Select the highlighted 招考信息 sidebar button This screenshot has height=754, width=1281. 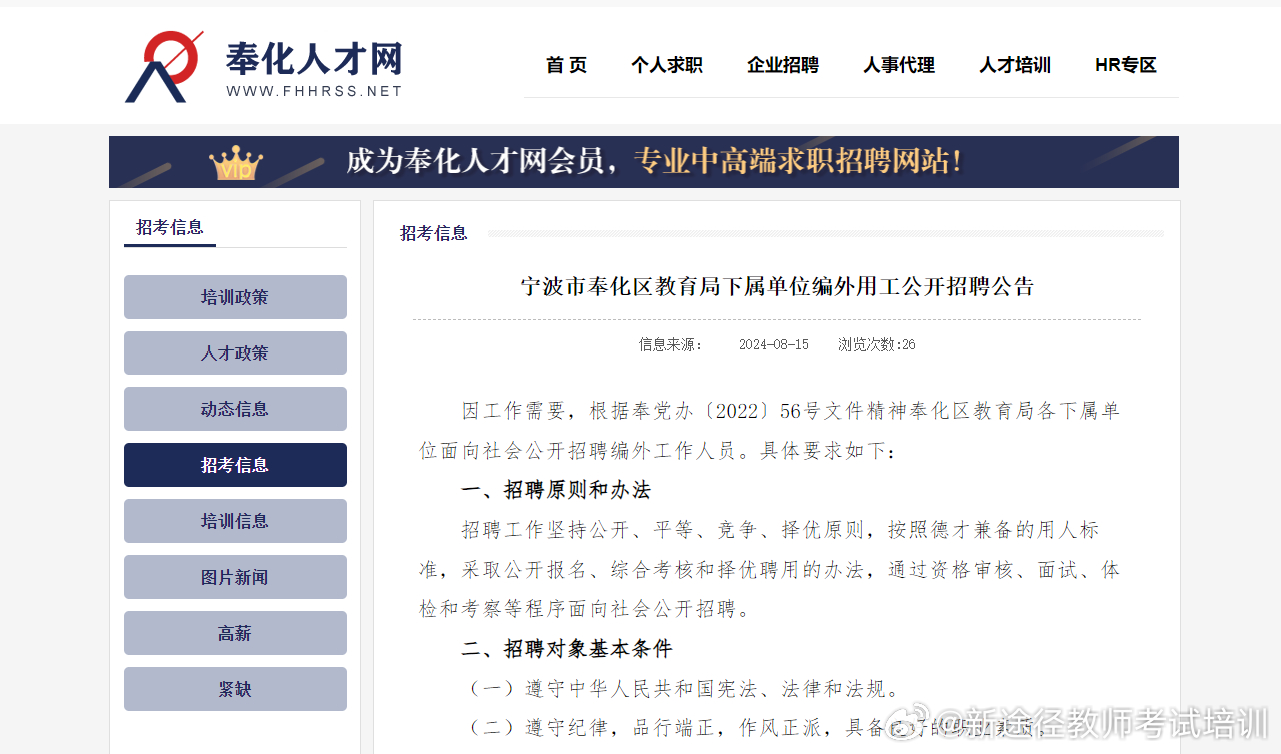coord(235,465)
